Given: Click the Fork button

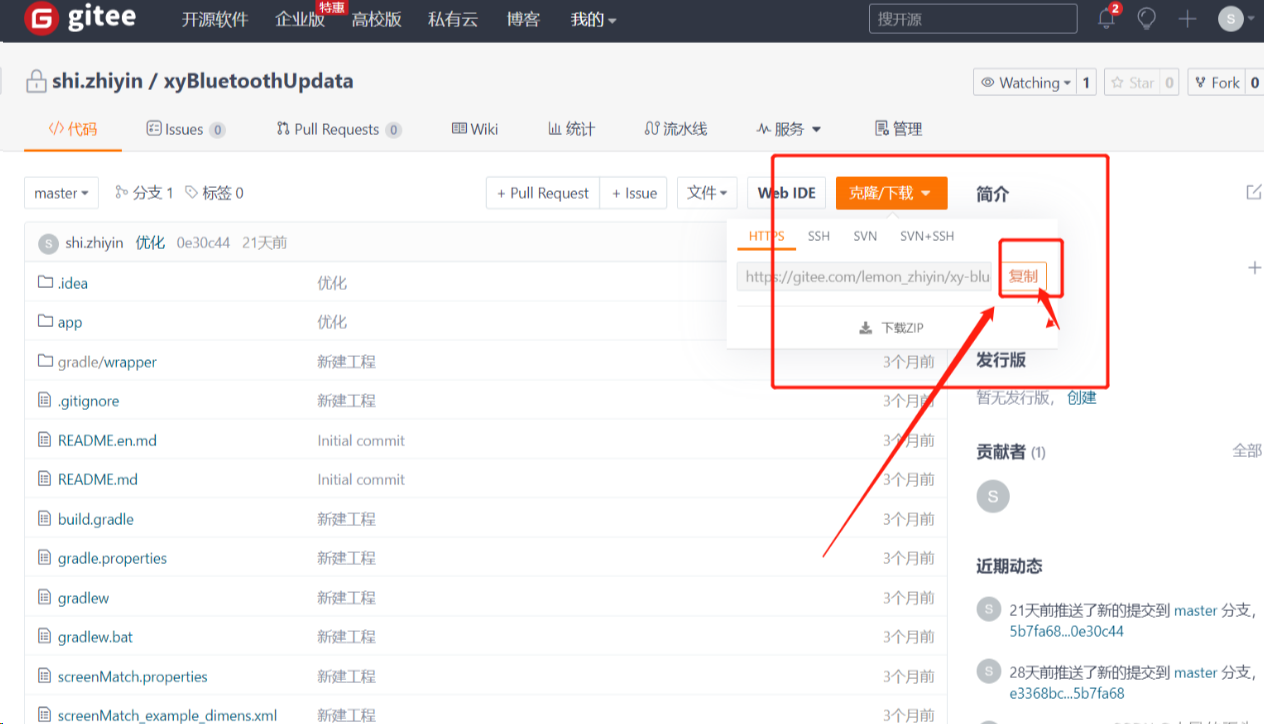Looking at the screenshot, I should [x=1216, y=82].
